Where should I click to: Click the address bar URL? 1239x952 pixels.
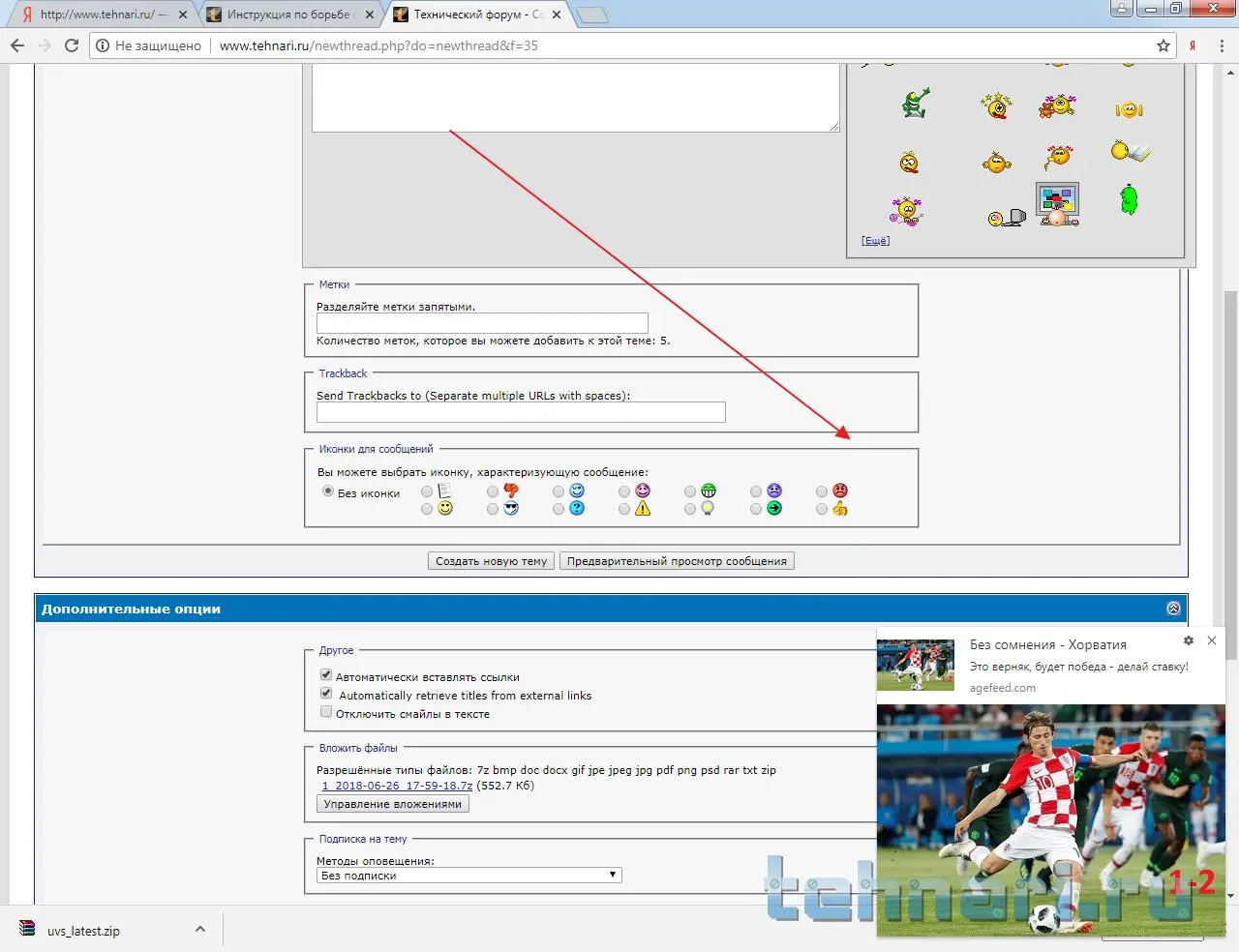coord(378,45)
